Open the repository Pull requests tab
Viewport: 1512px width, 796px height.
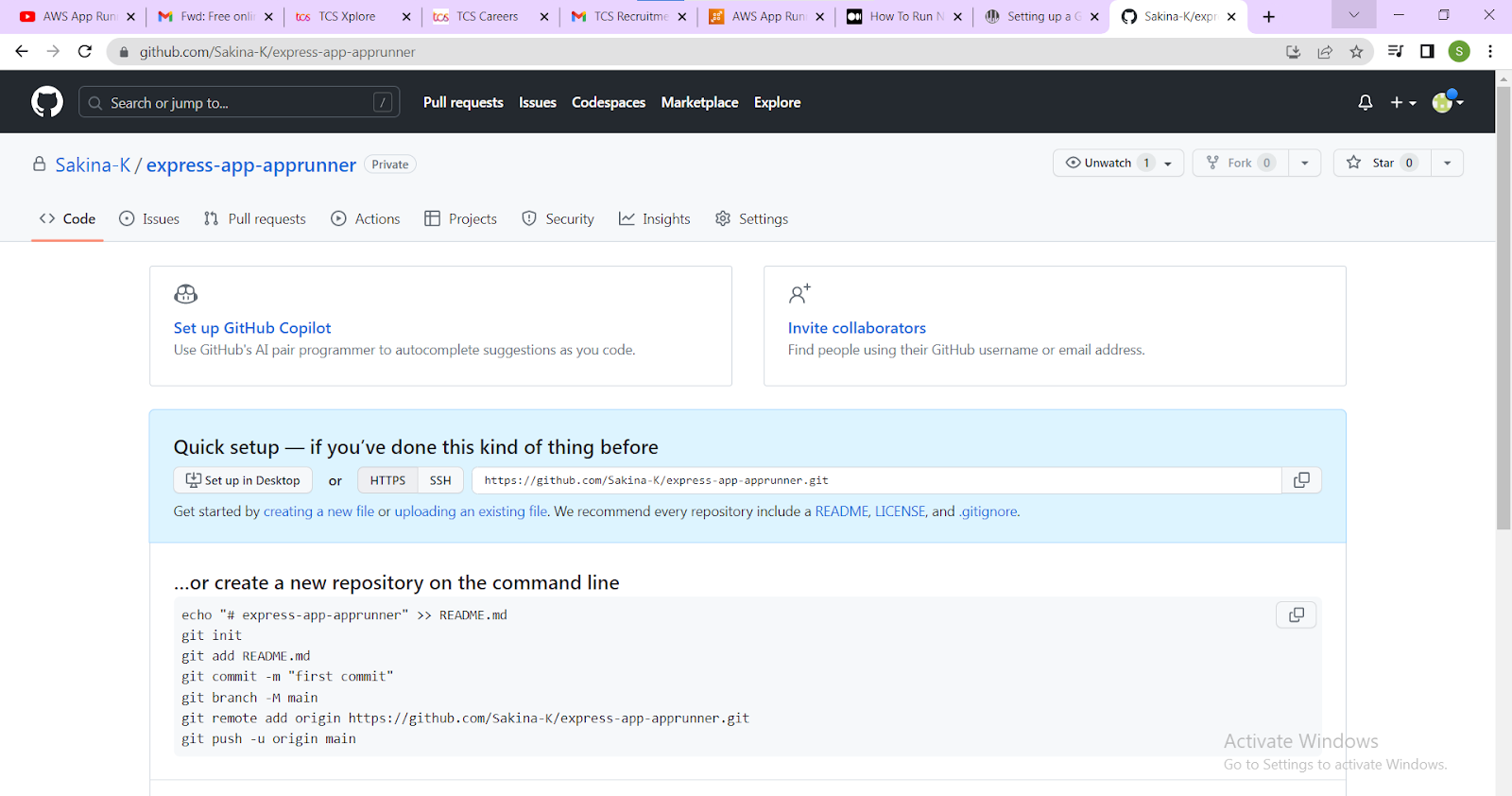click(x=255, y=218)
